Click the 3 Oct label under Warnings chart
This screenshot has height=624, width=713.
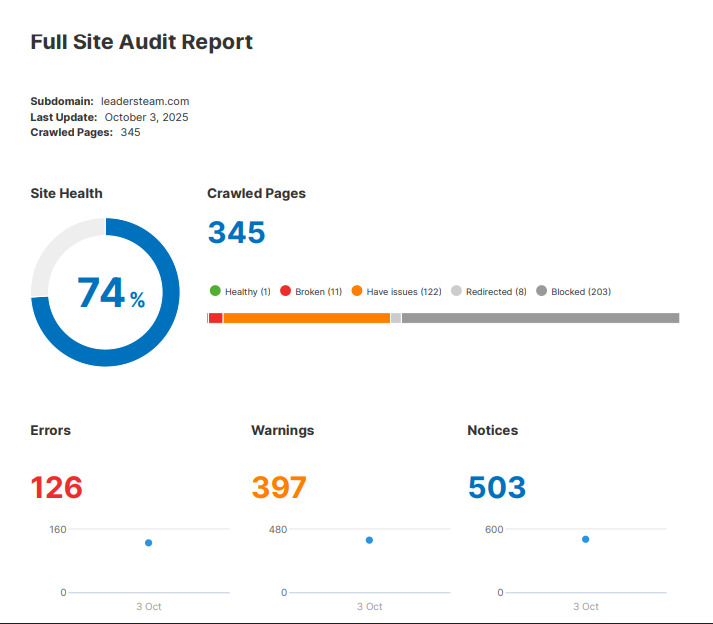[x=370, y=607]
